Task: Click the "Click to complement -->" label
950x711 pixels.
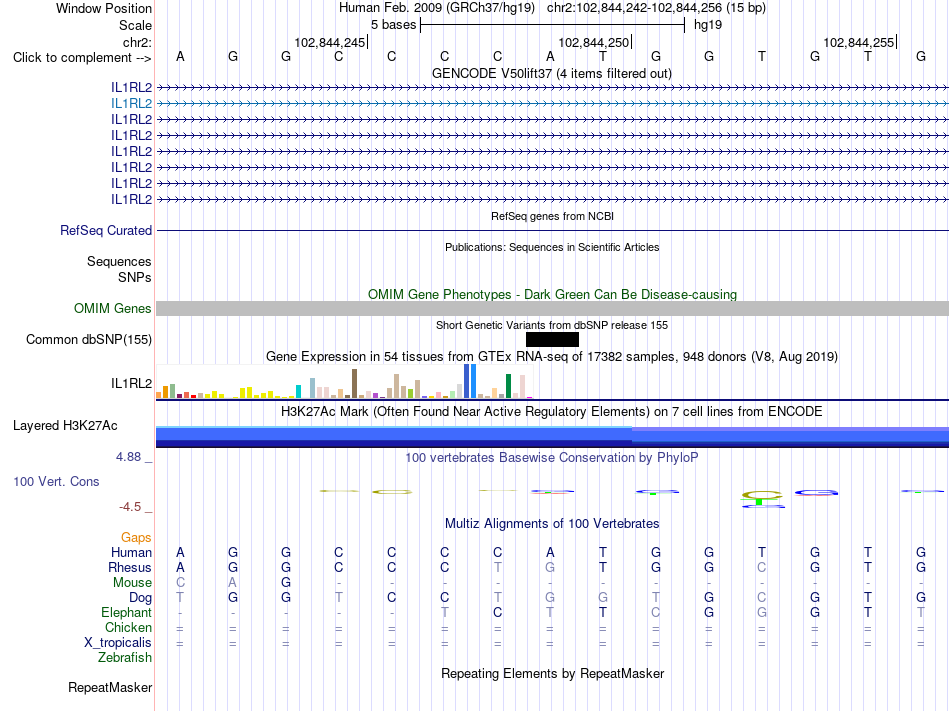Action: (82, 58)
